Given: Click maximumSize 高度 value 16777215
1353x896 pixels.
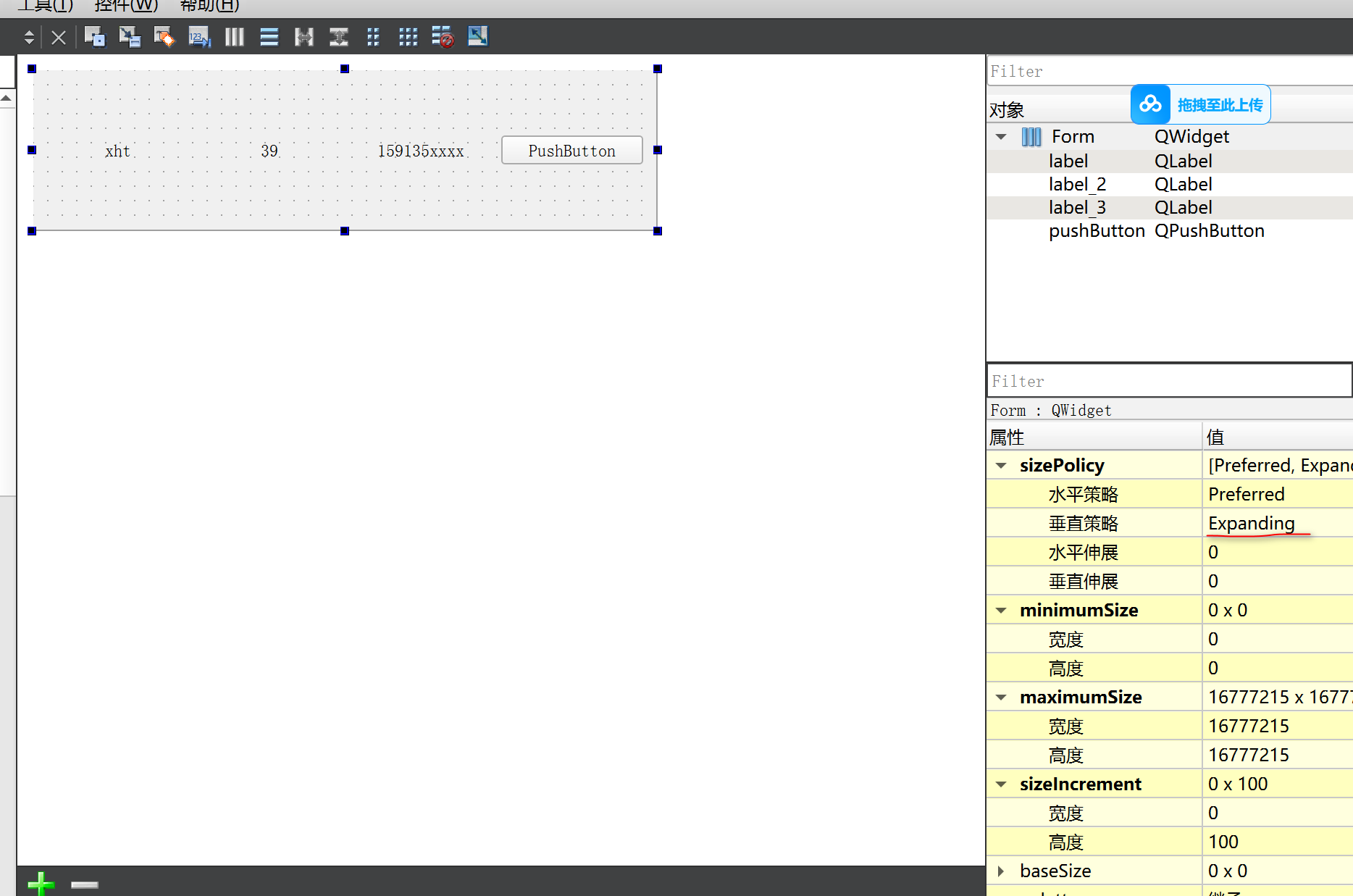Looking at the screenshot, I should point(1278,755).
